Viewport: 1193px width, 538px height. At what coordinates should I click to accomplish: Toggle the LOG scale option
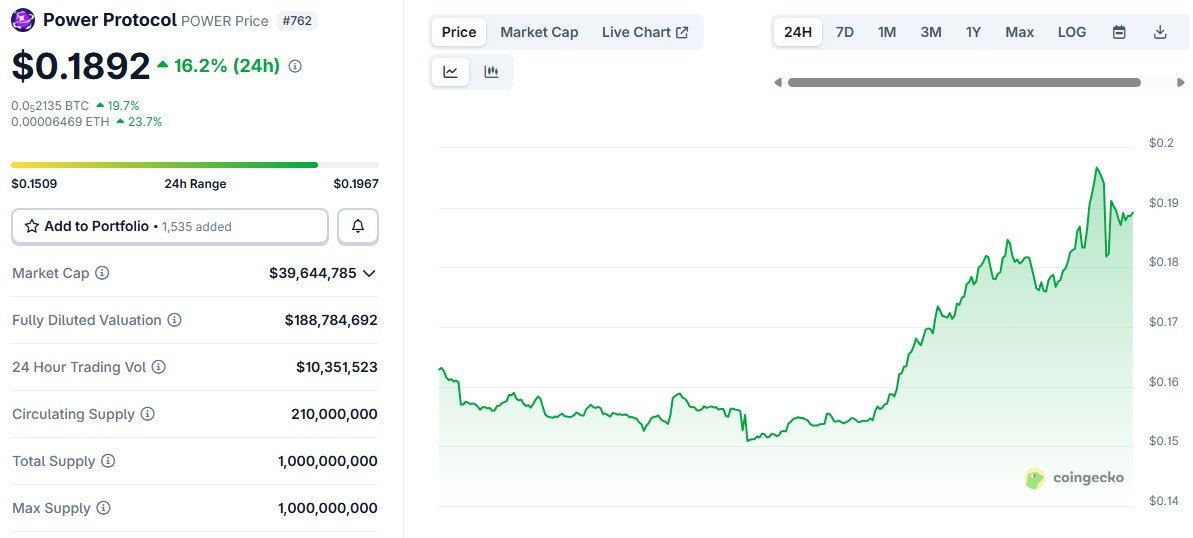coord(1072,32)
